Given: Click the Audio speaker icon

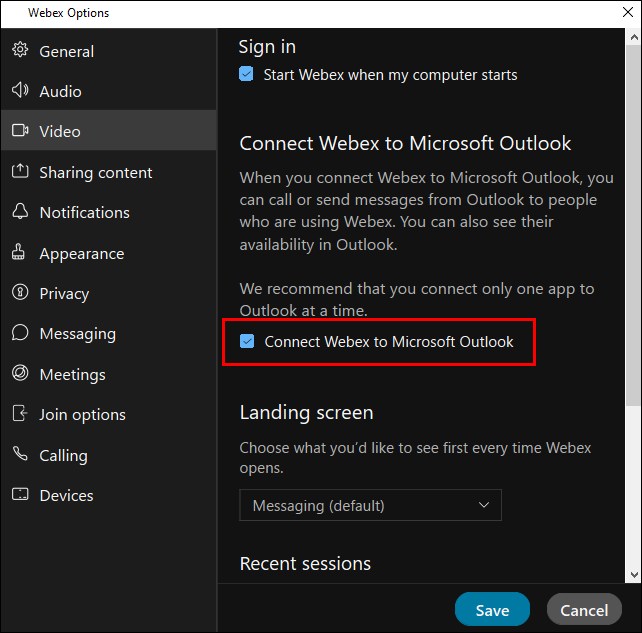Looking at the screenshot, I should (20, 90).
